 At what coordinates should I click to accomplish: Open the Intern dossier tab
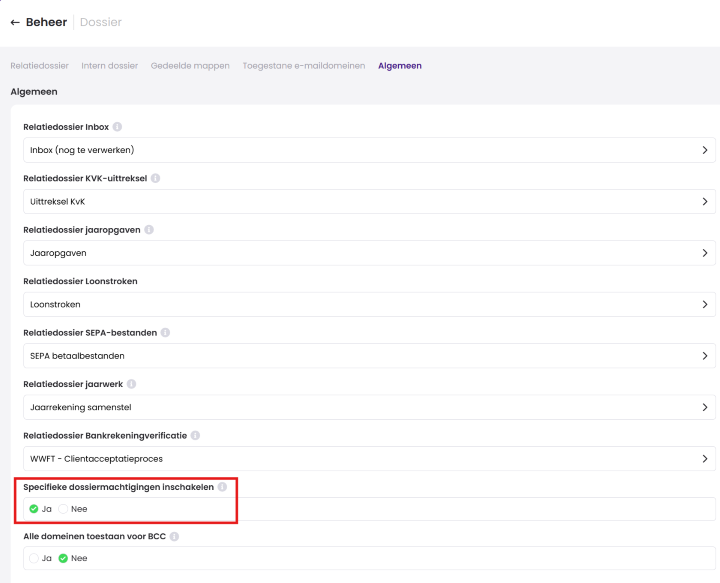pyautogui.click(x=109, y=66)
